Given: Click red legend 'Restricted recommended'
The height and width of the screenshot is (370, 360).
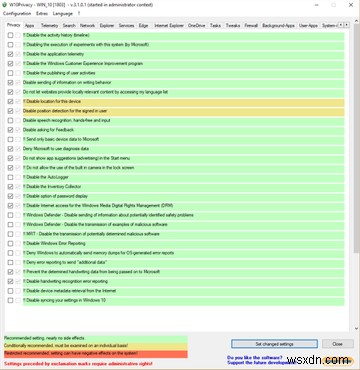Looking at the screenshot, I should [95, 353].
